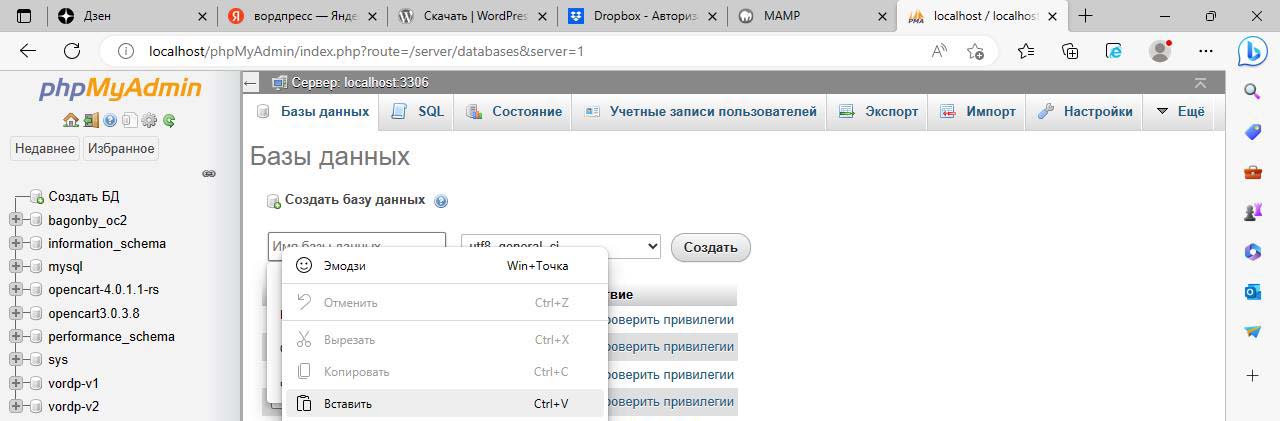Open the utf8_general_ci collation dropdown
The width and height of the screenshot is (1280, 421).
click(x=560, y=247)
